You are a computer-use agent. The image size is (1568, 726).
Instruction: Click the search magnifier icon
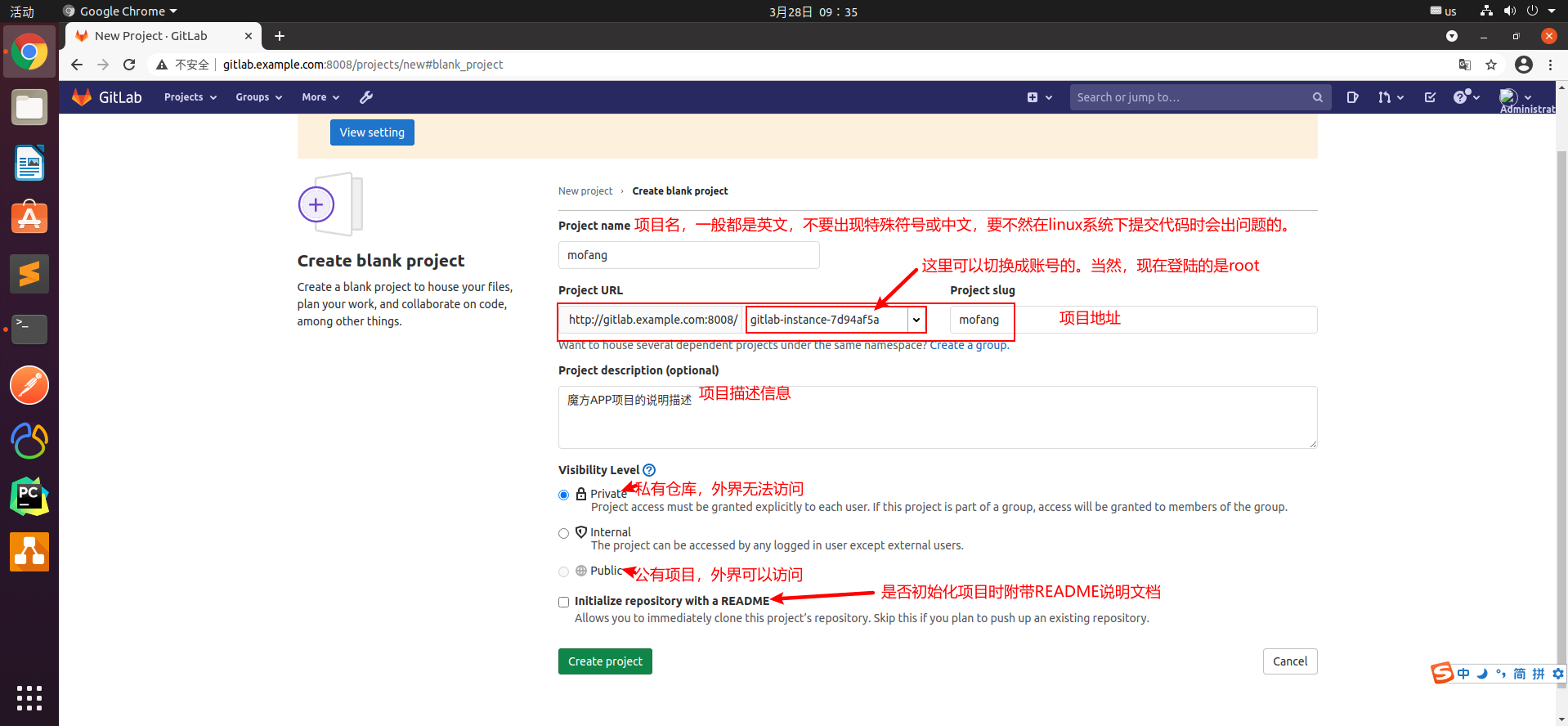pyautogui.click(x=1318, y=97)
